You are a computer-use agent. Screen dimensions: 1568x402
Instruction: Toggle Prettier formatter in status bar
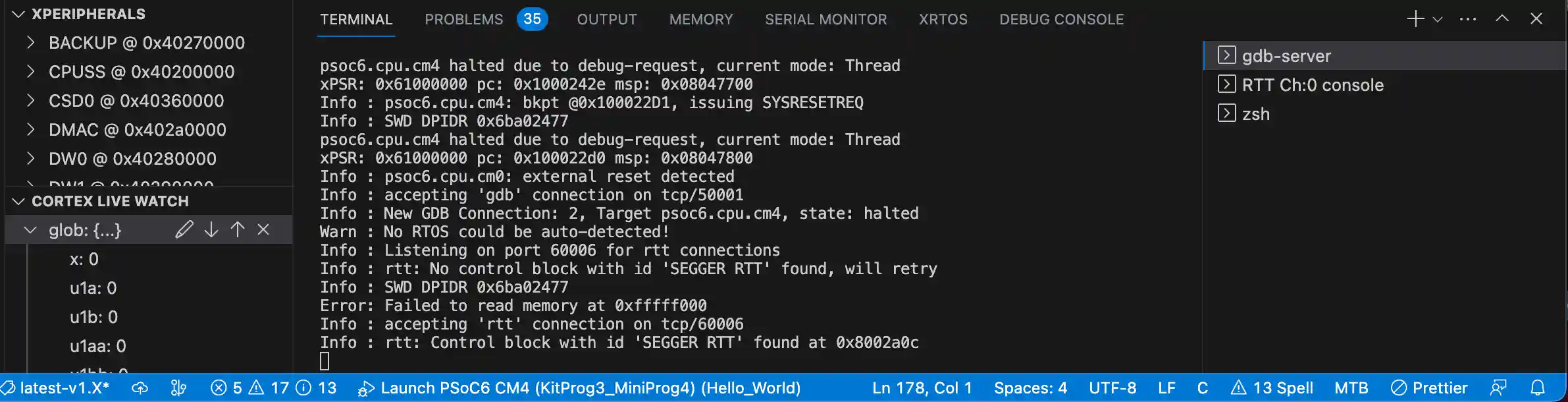(x=1430, y=388)
